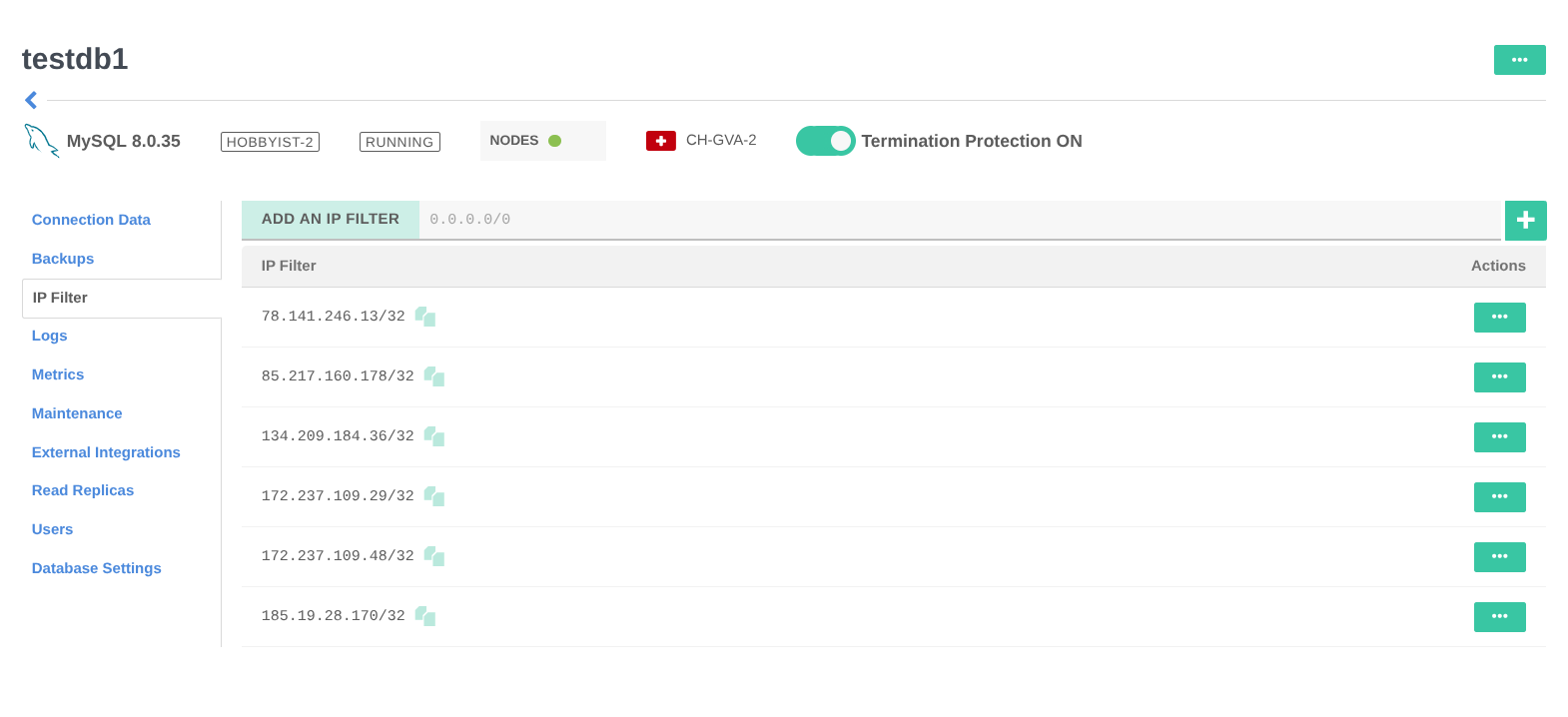The height and width of the screenshot is (717, 1568).
Task: Copy IP address 85.217.160.178/32
Action: (x=434, y=376)
